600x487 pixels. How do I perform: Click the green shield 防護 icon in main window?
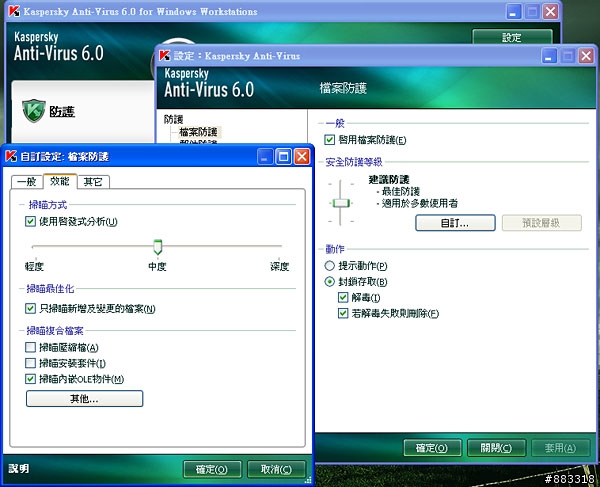pyautogui.click(x=34, y=111)
